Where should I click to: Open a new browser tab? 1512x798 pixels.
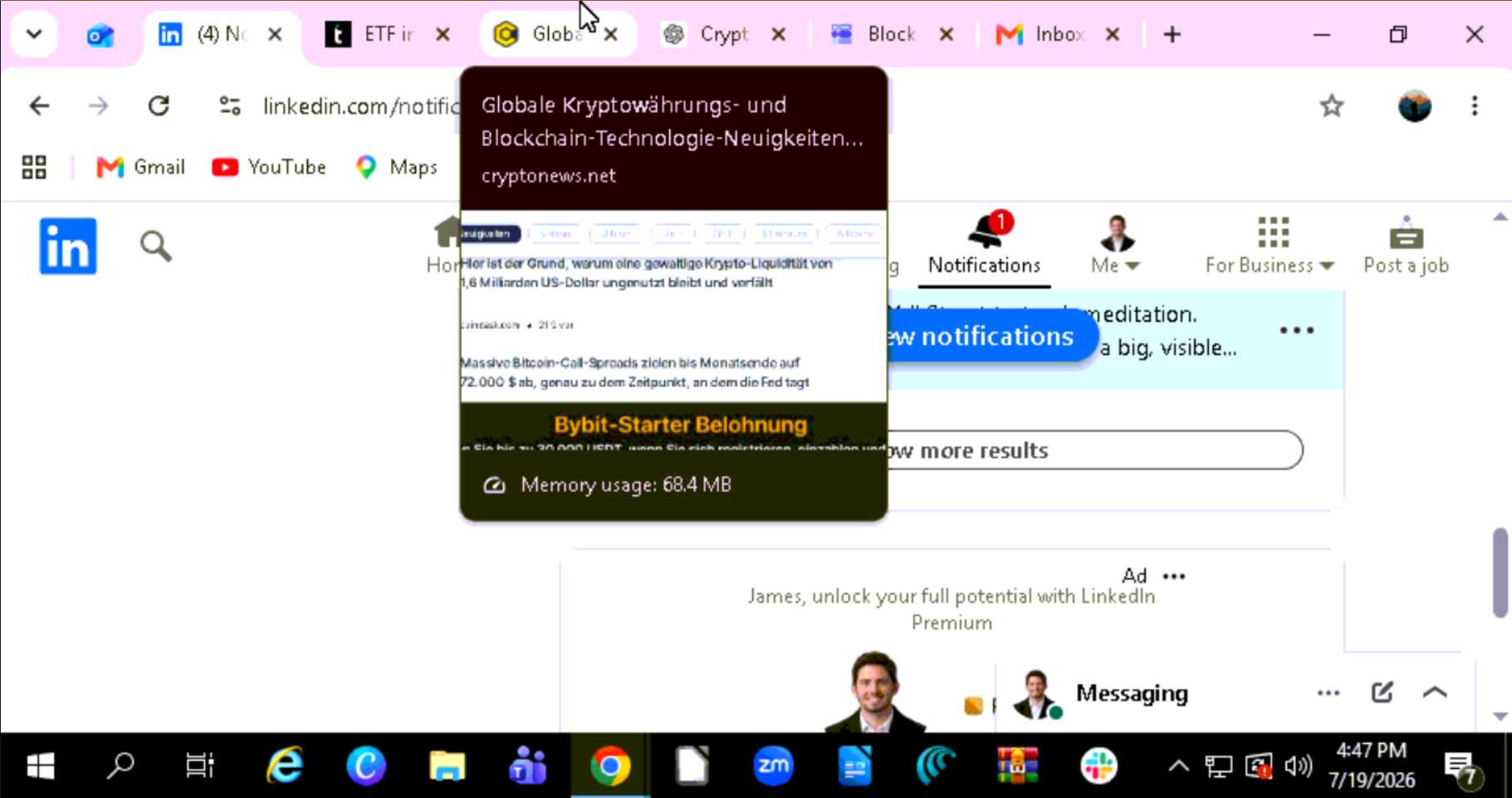tap(1172, 35)
